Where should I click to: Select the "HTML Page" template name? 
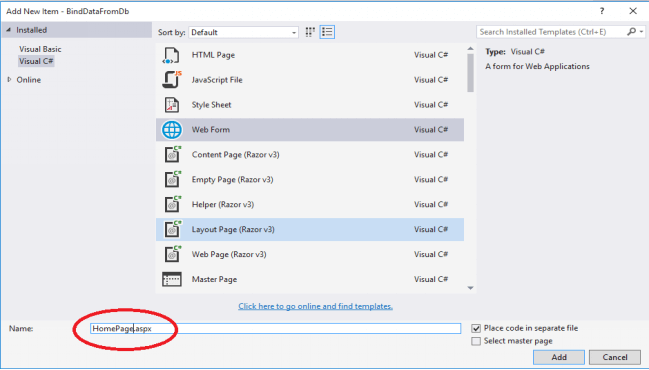coord(213,55)
